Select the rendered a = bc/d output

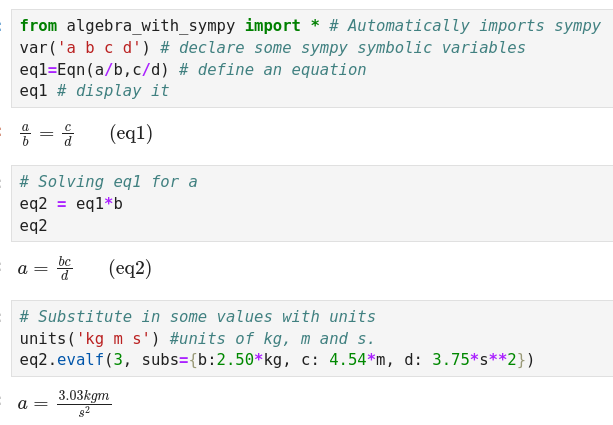45,269
